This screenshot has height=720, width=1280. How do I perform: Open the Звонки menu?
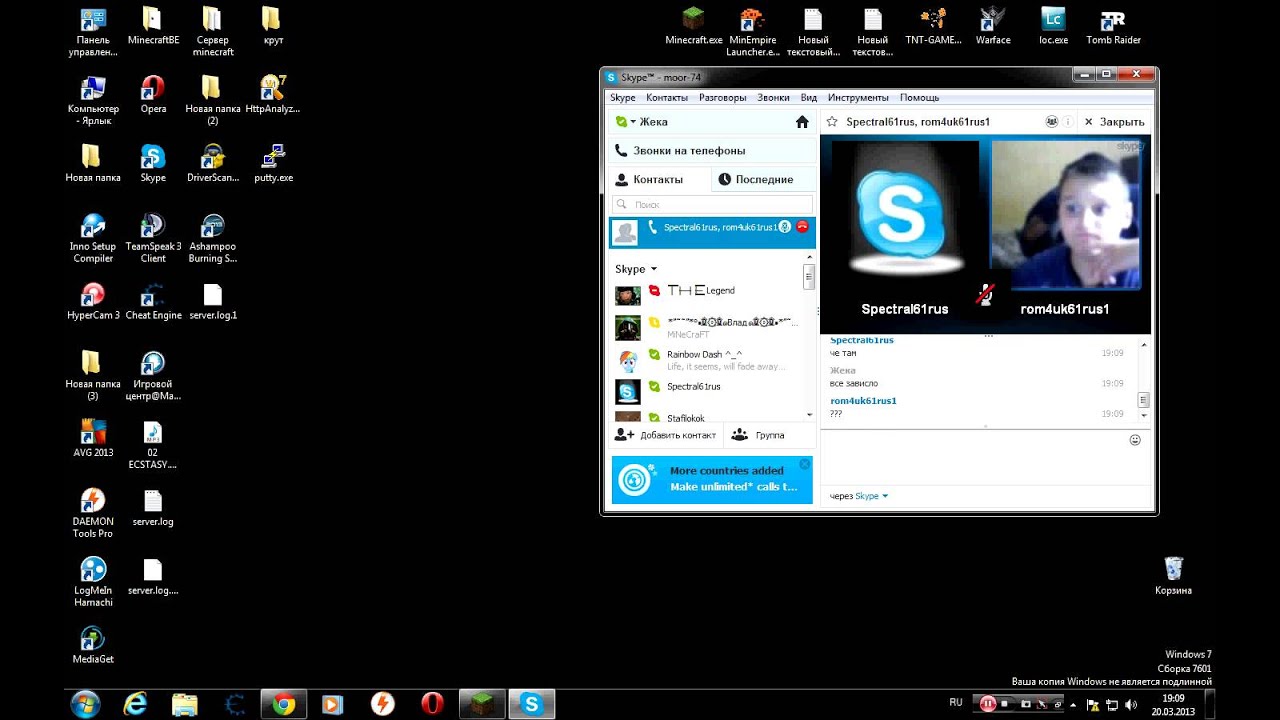tap(773, 98)
